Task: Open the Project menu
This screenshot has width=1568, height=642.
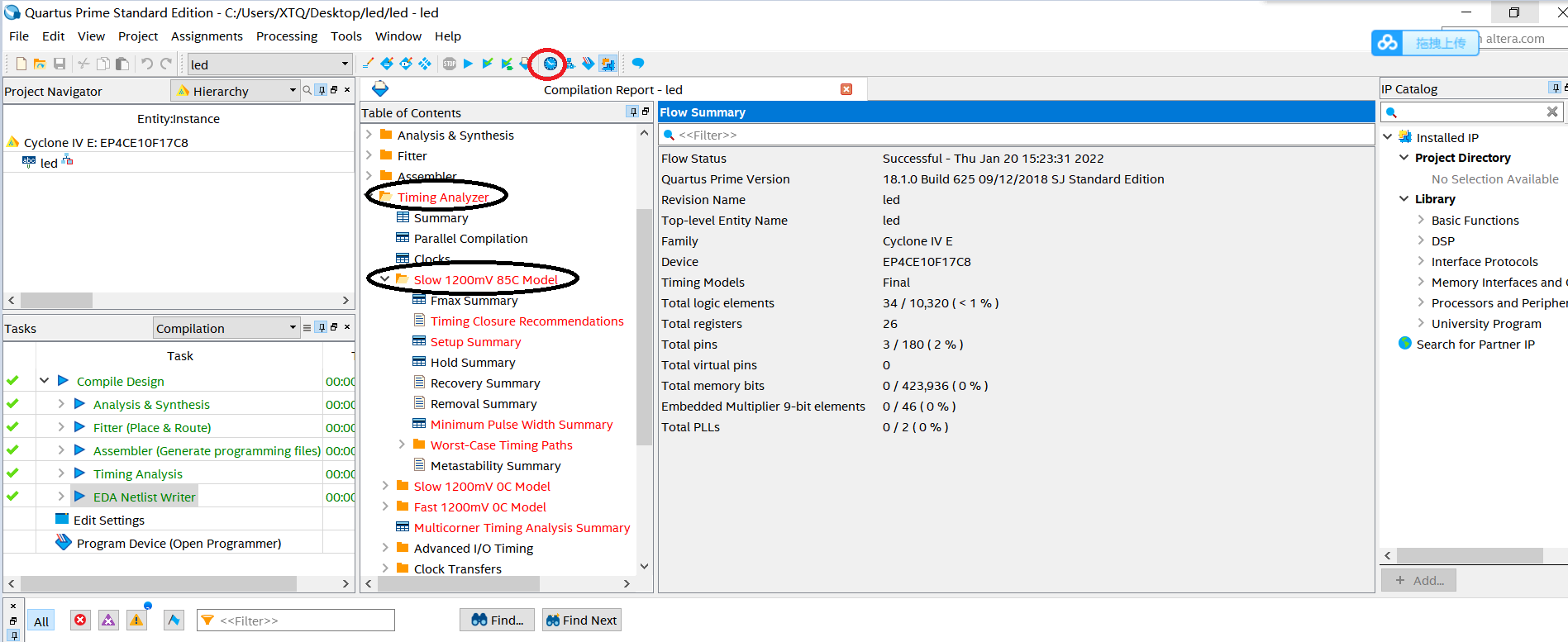Action: [x=138, y=36]
